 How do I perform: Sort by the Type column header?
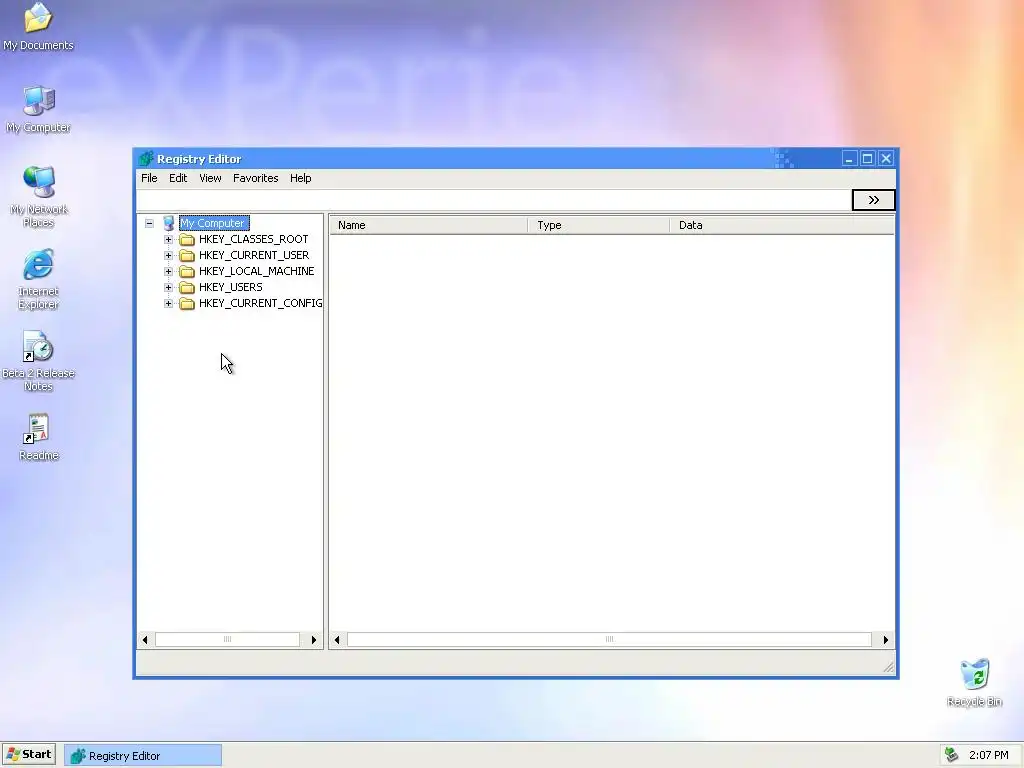(599, 225)
